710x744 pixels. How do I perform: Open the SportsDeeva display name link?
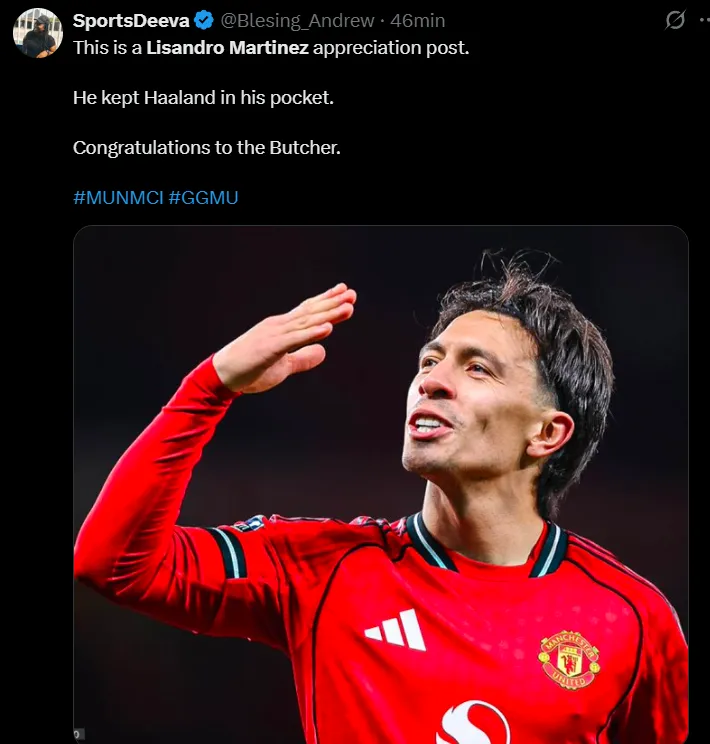(x=131, y=21)
